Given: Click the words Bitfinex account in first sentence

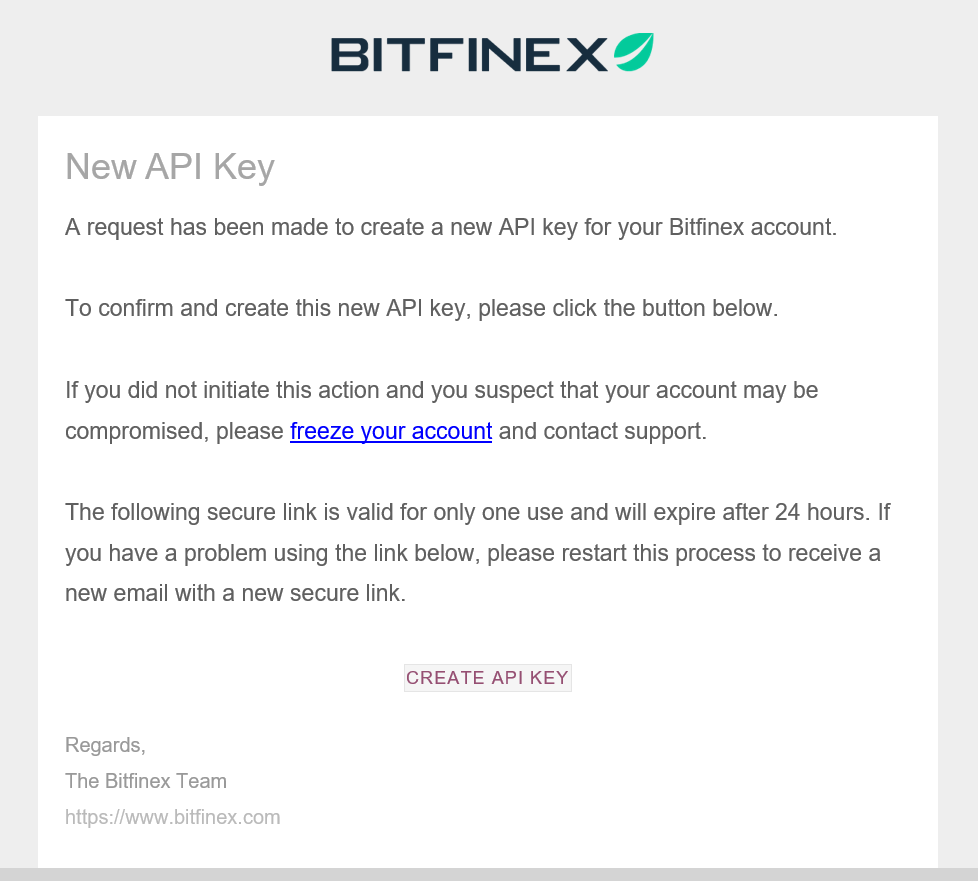Looking at the screenshot, I should point(753,227).
